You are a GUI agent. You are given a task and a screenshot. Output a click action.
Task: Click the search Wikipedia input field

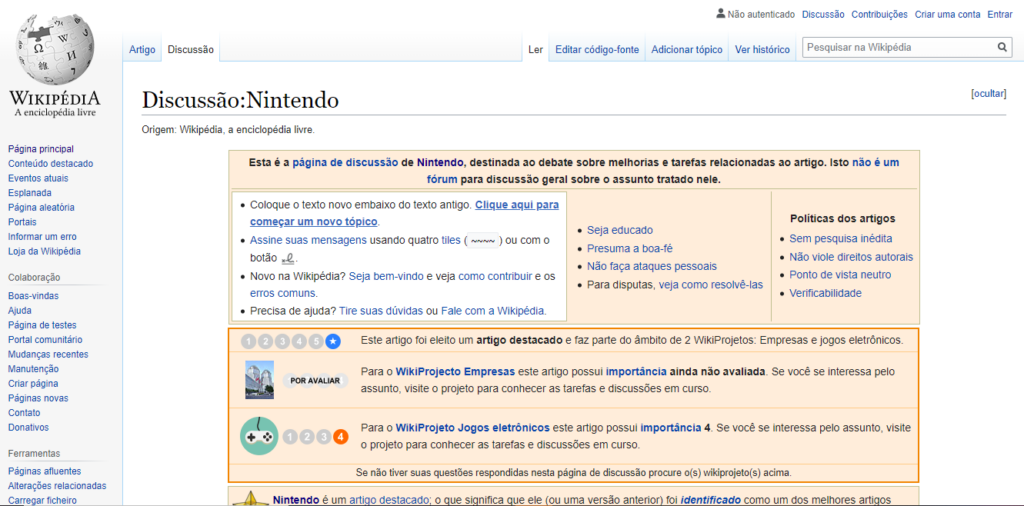[x=897, y=47]
